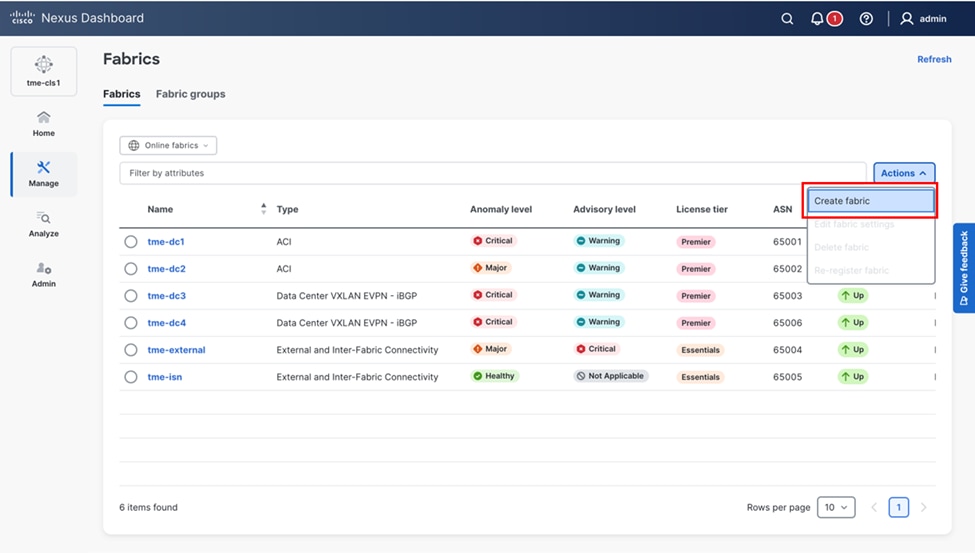The image size is (975, 553).
Task: Click the Filter by attributes field
Action: pos(492,173)
